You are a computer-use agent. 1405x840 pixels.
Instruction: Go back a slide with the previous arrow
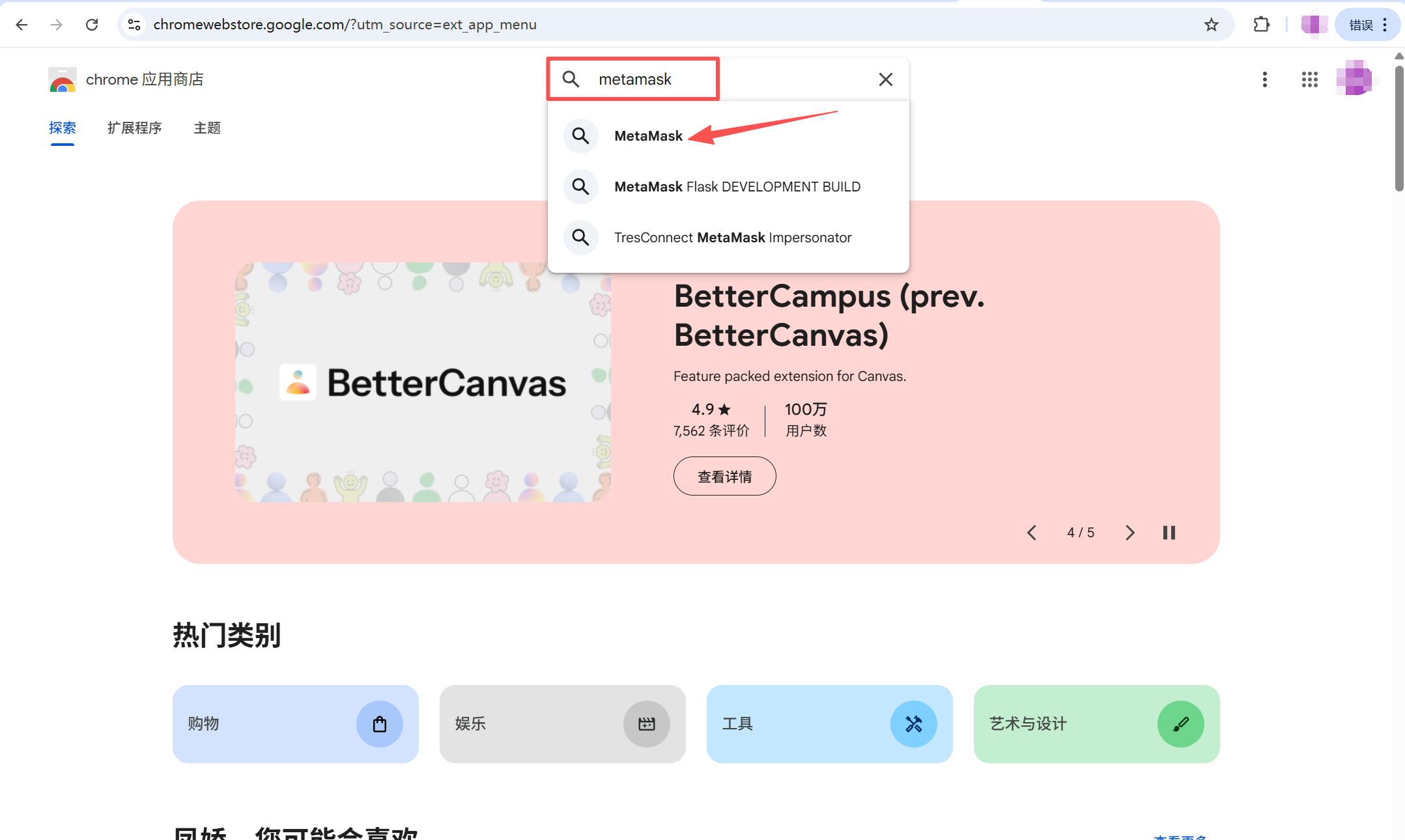1031,532
